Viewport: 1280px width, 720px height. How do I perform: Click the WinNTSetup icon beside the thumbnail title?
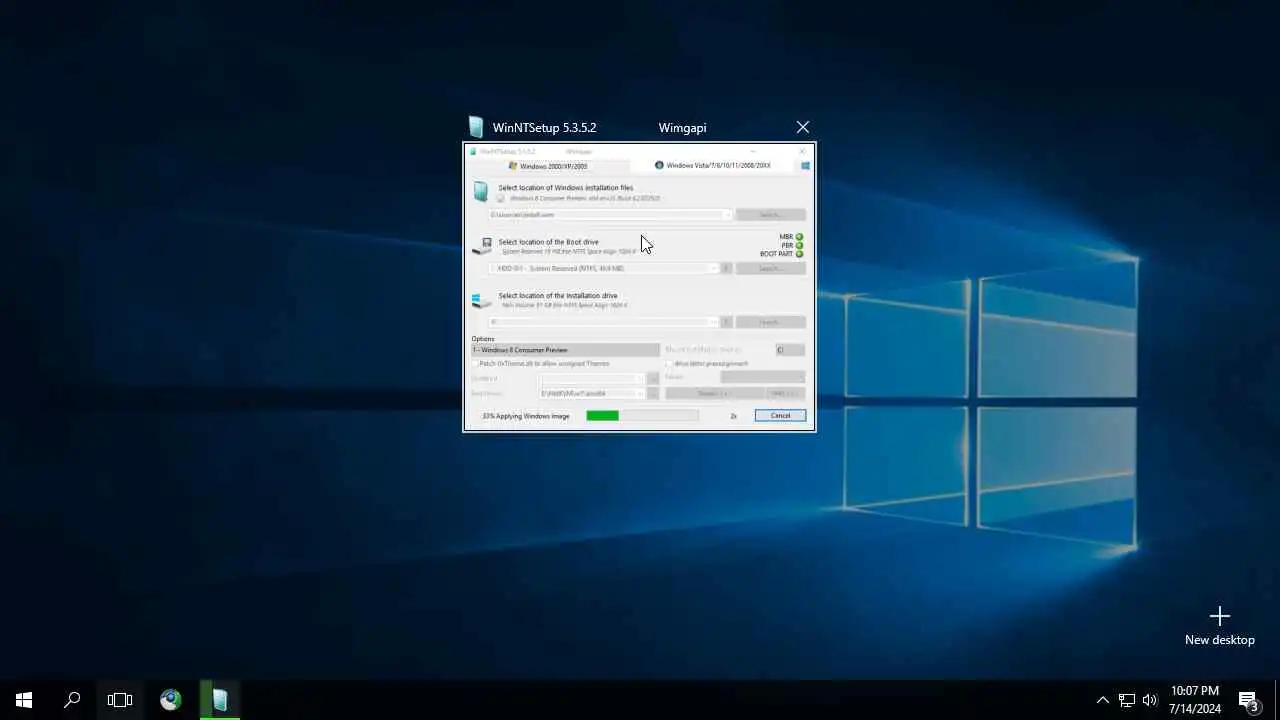click(476, 127)
